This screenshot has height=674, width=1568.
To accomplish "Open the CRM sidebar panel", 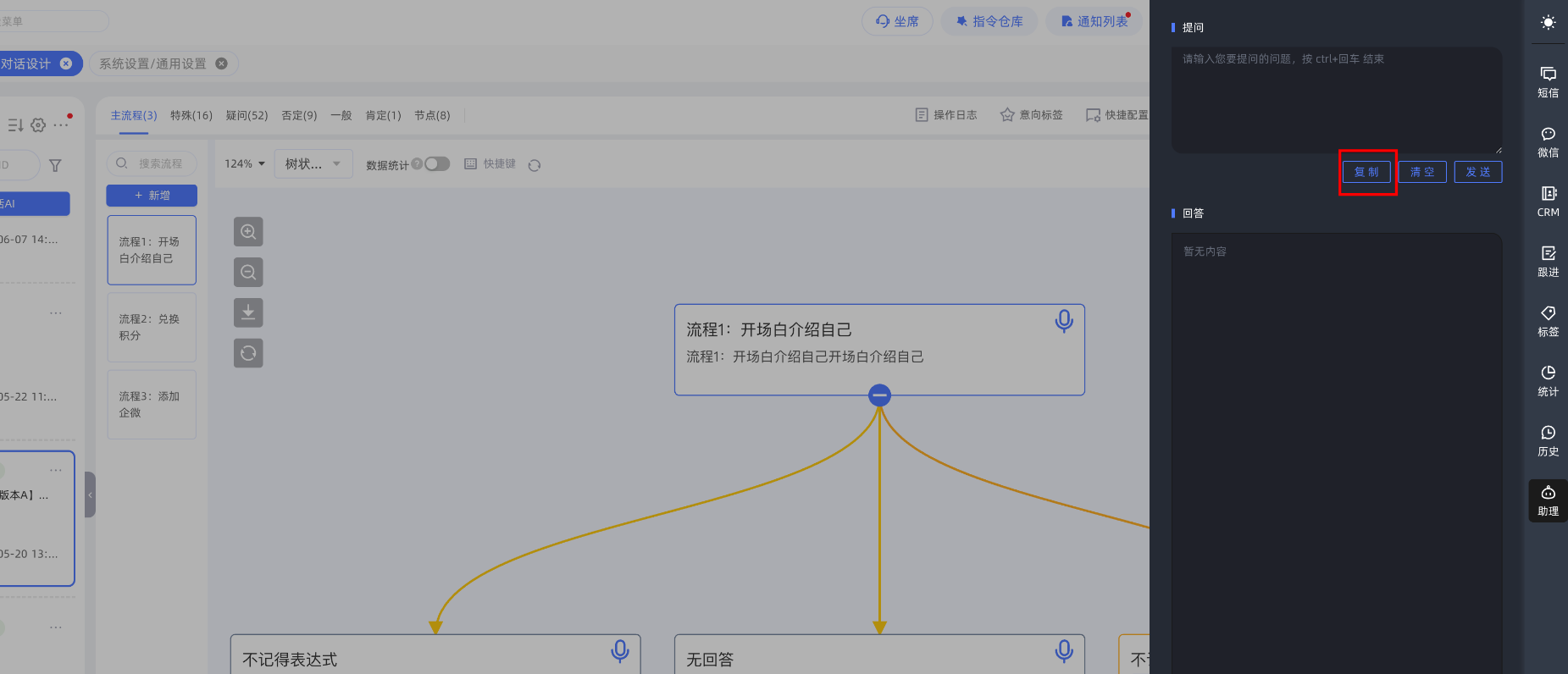I will (1548, 202).
